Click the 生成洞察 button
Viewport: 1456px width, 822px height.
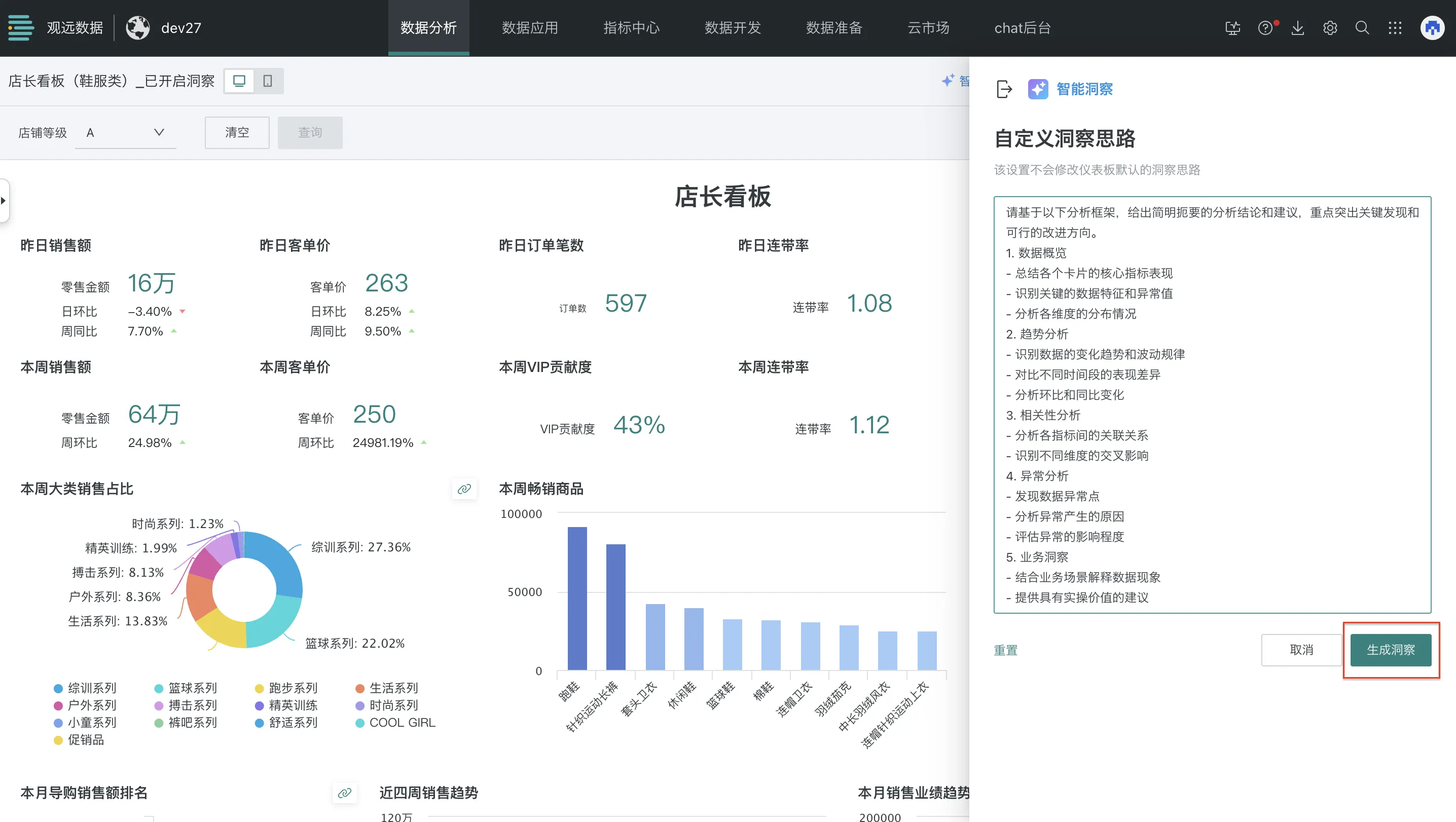tap(1391, 650)
